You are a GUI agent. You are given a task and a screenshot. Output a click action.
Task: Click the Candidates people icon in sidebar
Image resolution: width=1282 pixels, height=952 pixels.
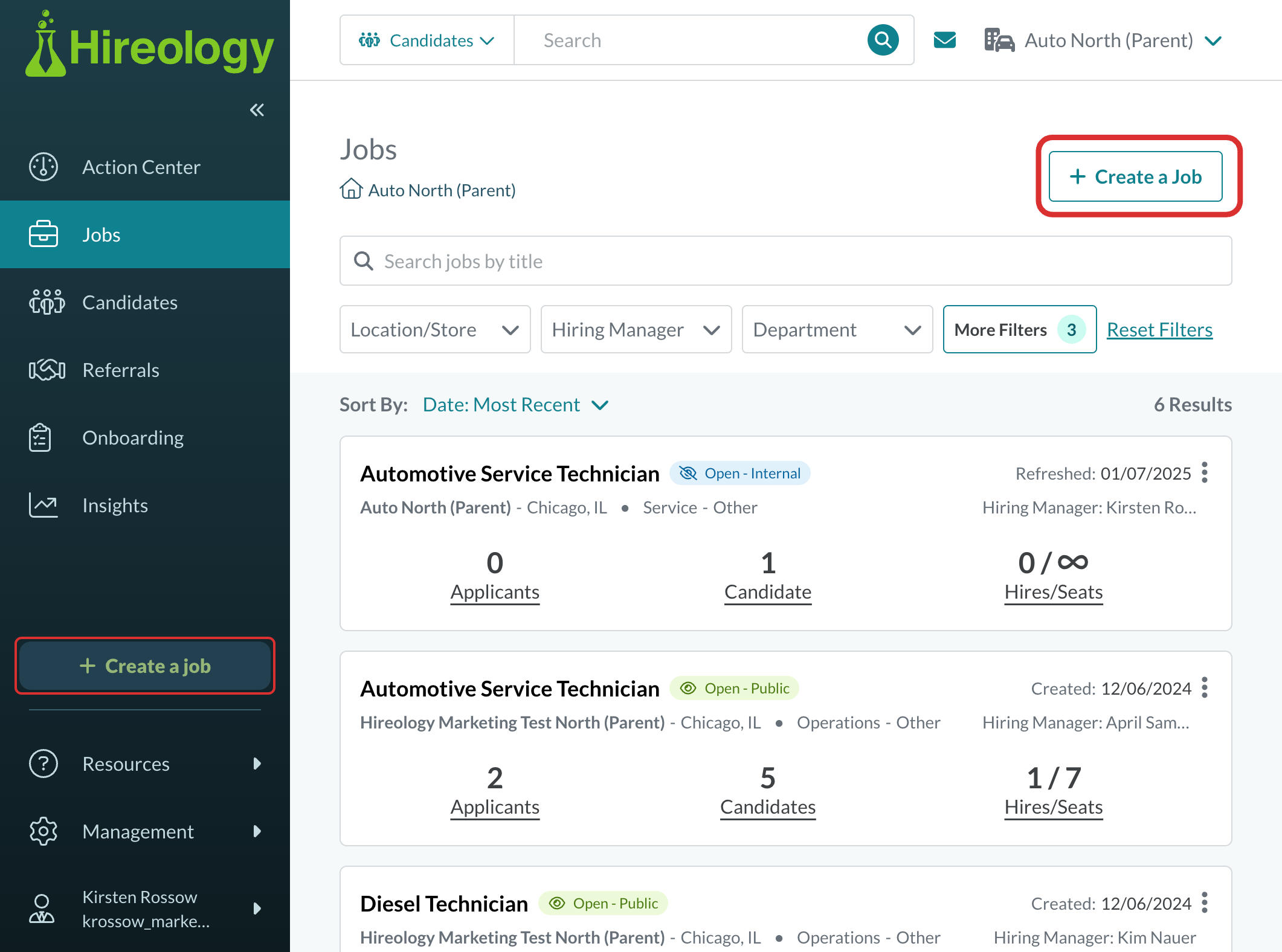[47, 302]
